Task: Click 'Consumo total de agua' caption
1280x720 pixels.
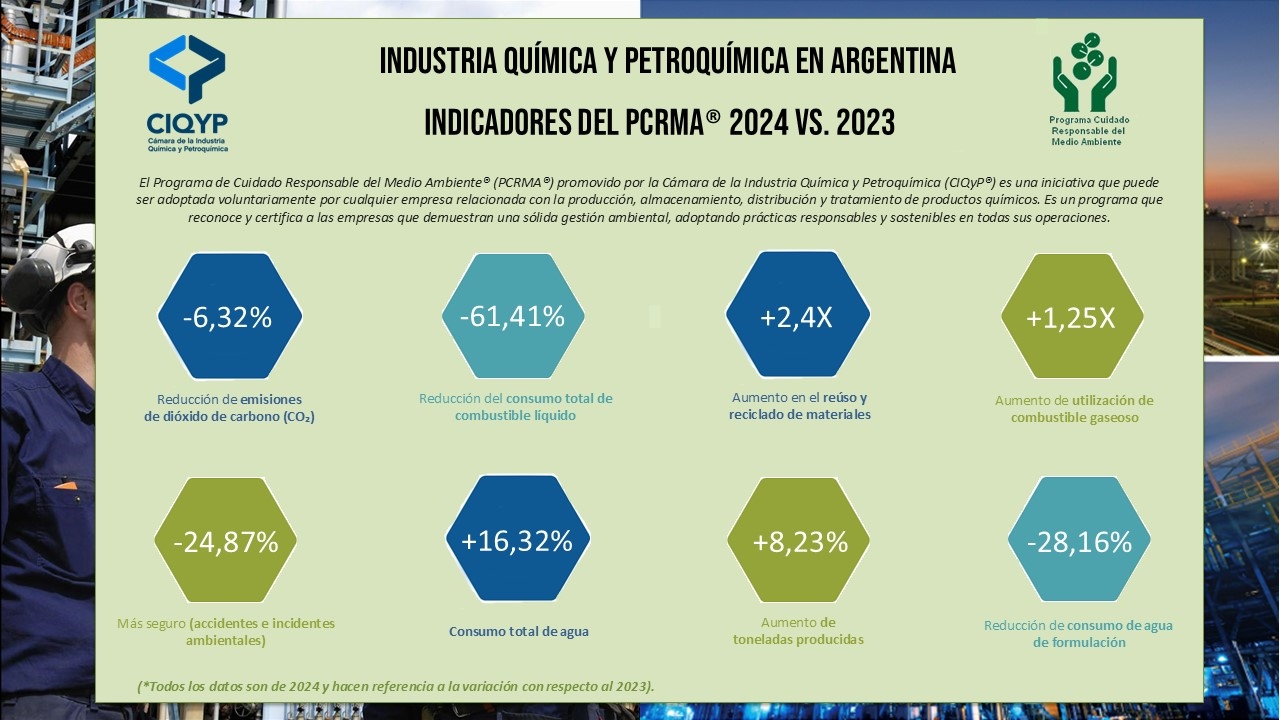Action: coord(519,631)
